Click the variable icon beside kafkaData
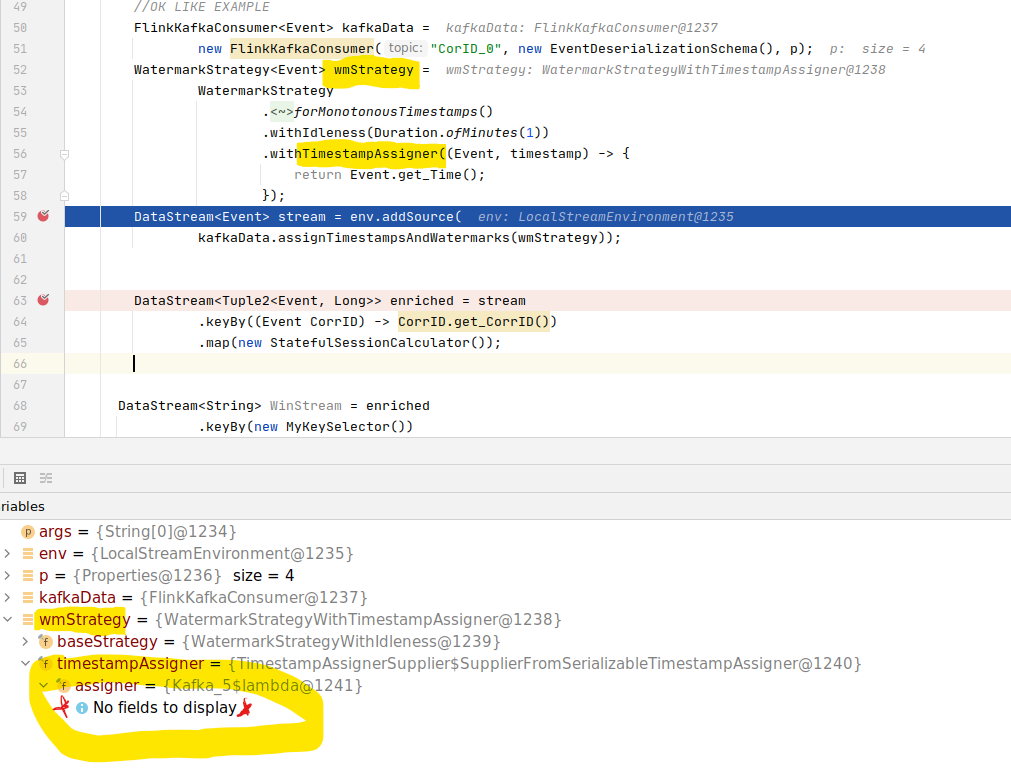This screenshot has height=775, width=1011. [x=28, y=598]
